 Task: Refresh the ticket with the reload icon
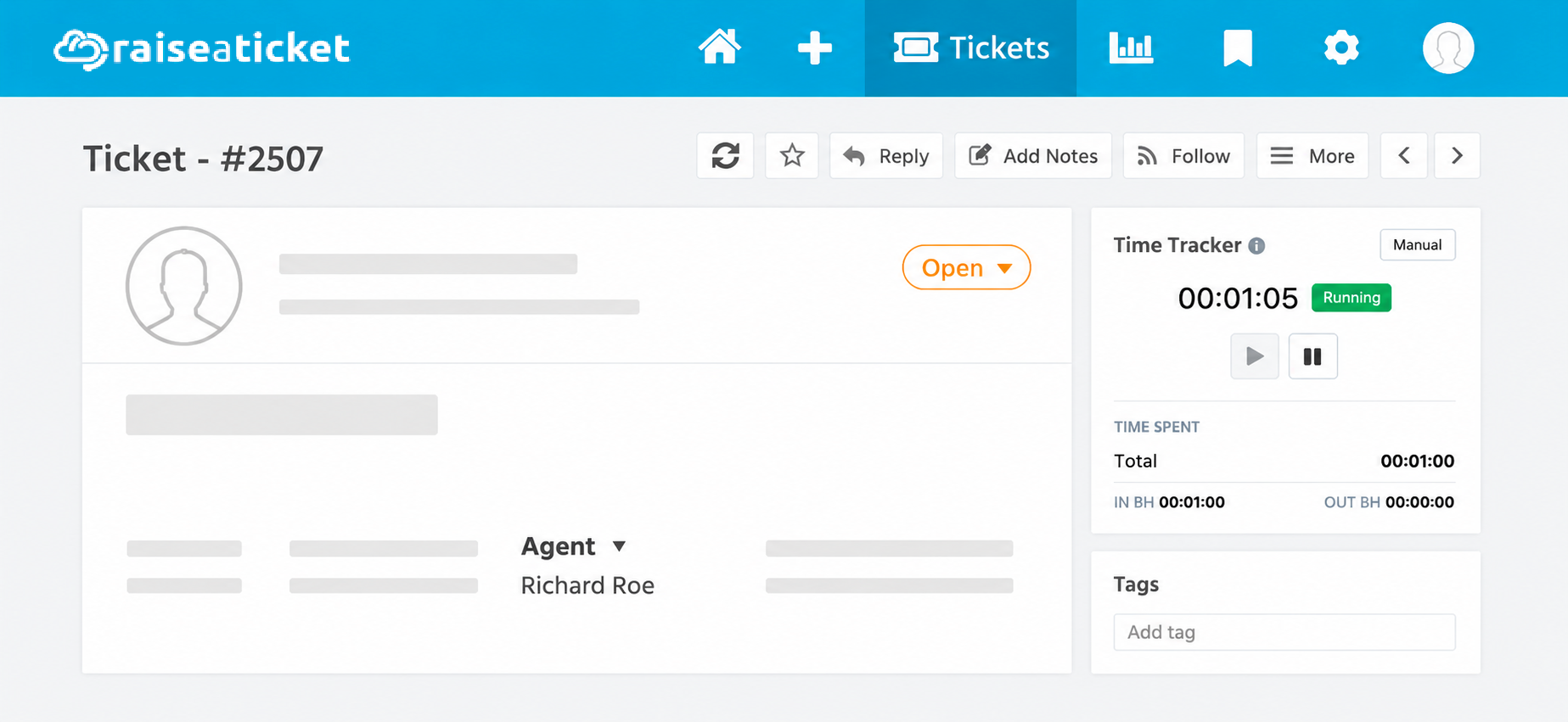click(x=725, y=155)
